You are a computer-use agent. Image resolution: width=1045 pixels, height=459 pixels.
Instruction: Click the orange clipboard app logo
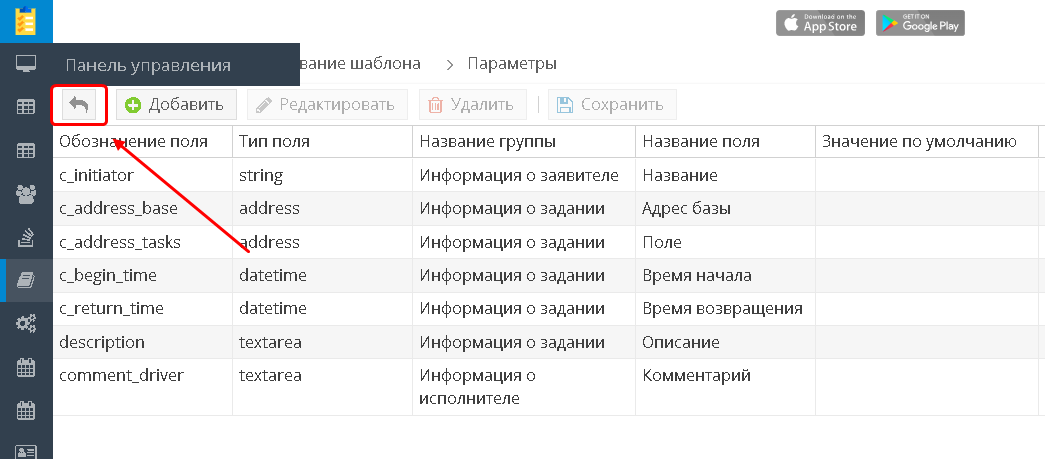pyautogui.click(x=26, y=20)
